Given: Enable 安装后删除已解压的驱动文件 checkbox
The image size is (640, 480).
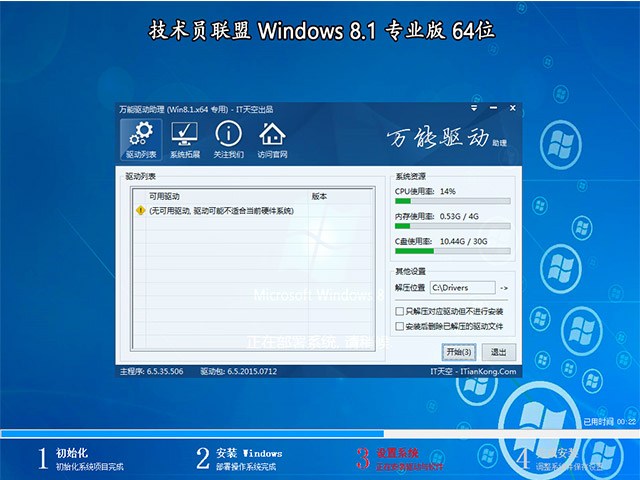Looking at the screenshot, I should [400, 326].
